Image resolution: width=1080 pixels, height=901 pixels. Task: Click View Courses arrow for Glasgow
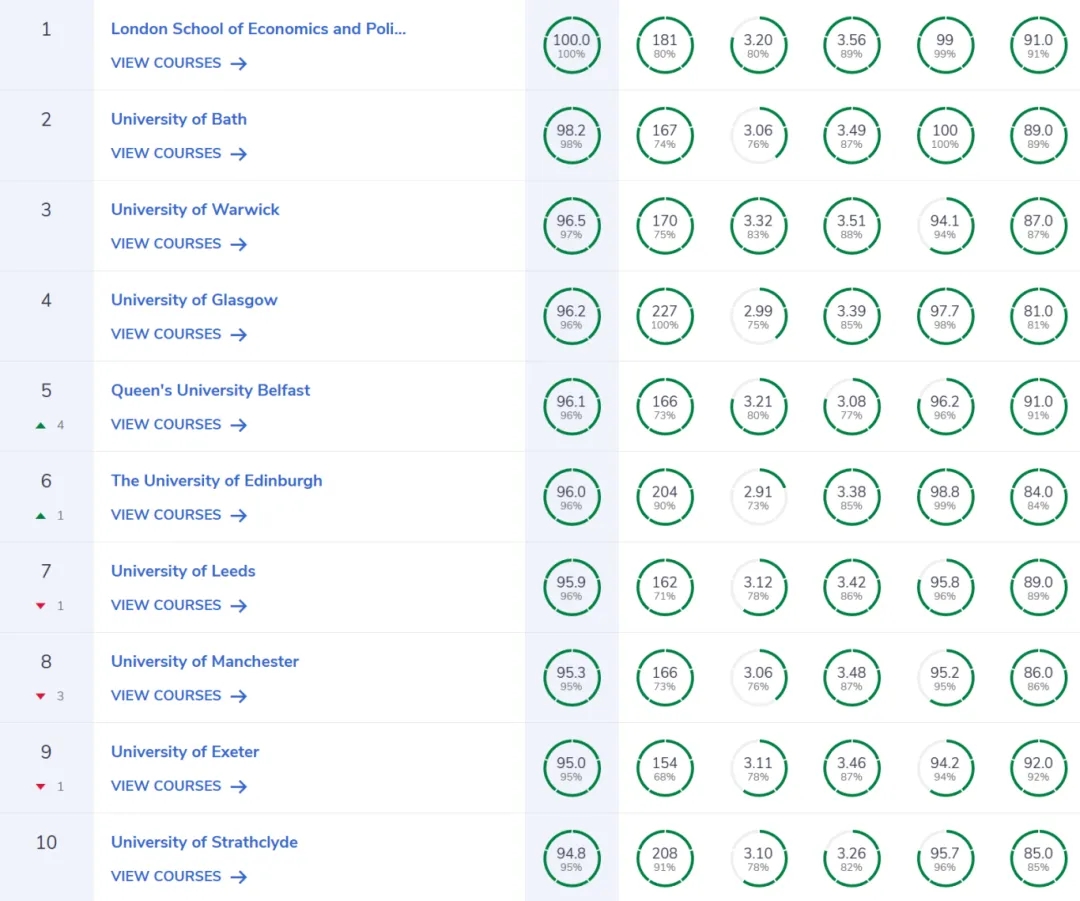point(239,334)
